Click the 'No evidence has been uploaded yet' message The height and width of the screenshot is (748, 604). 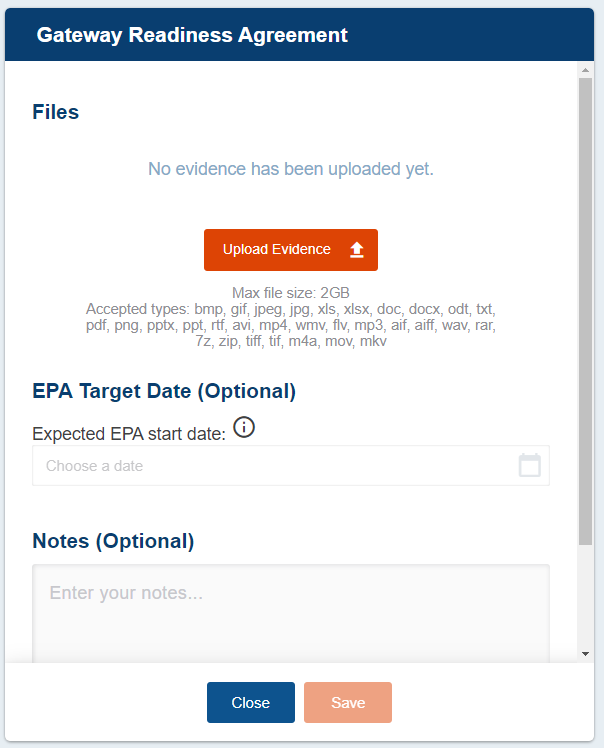[291, 169]
